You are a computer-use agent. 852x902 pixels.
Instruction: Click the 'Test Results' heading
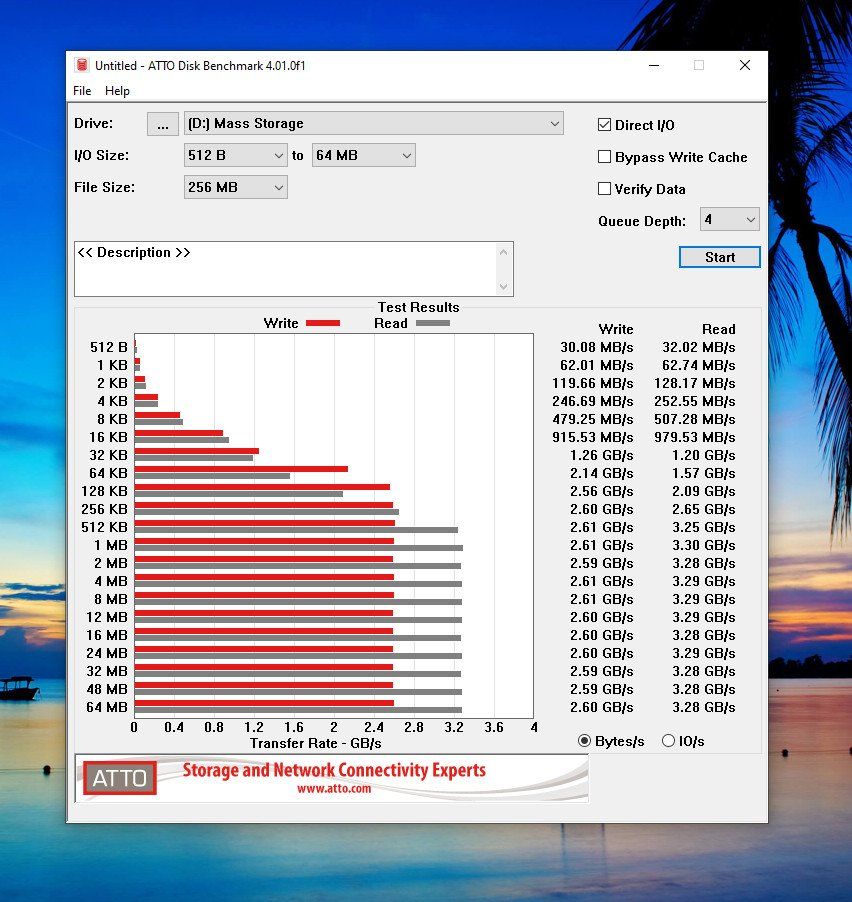click(x=418, y=307)
